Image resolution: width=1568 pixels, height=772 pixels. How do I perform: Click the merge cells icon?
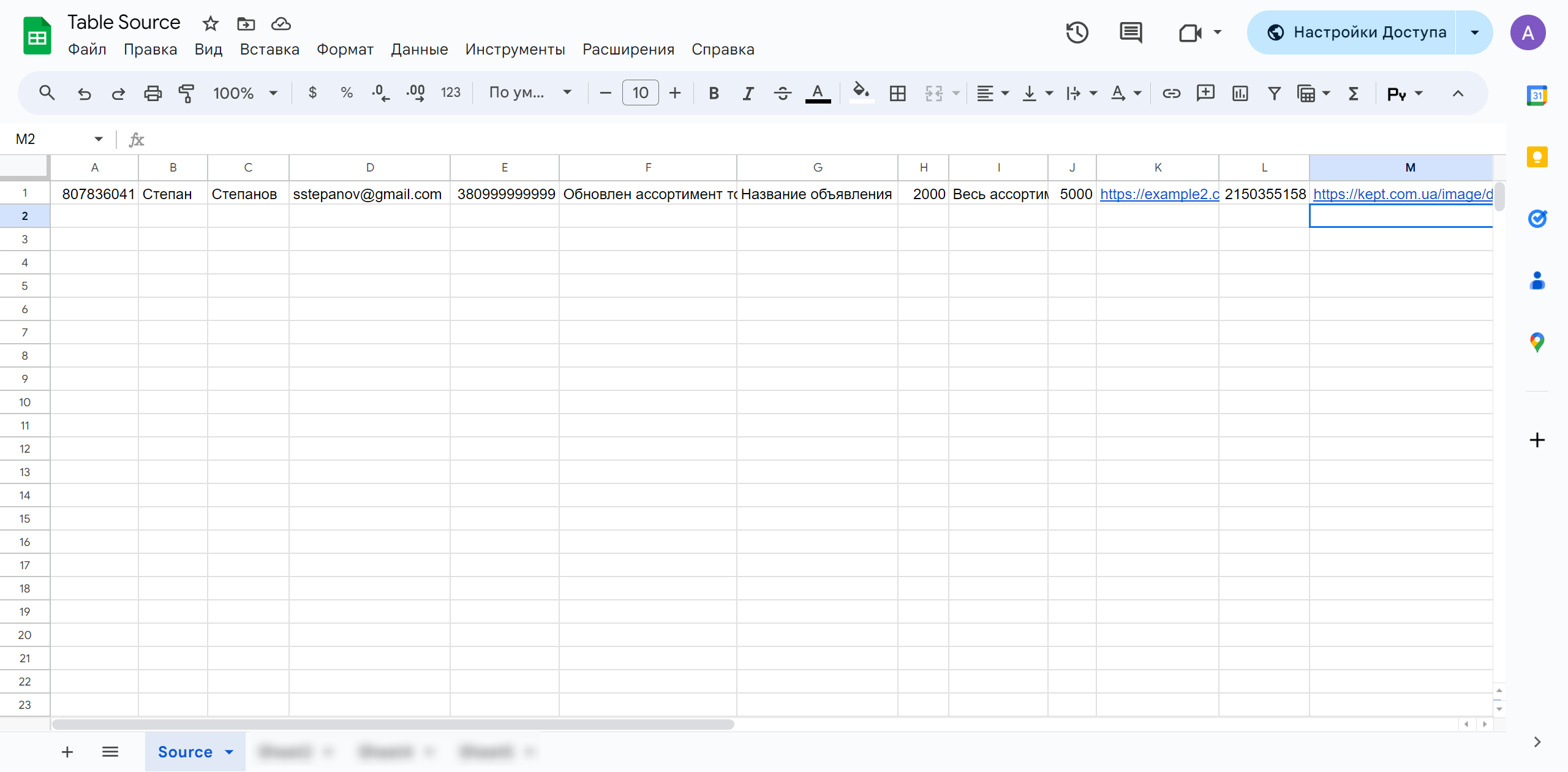(x=933, y=92)
